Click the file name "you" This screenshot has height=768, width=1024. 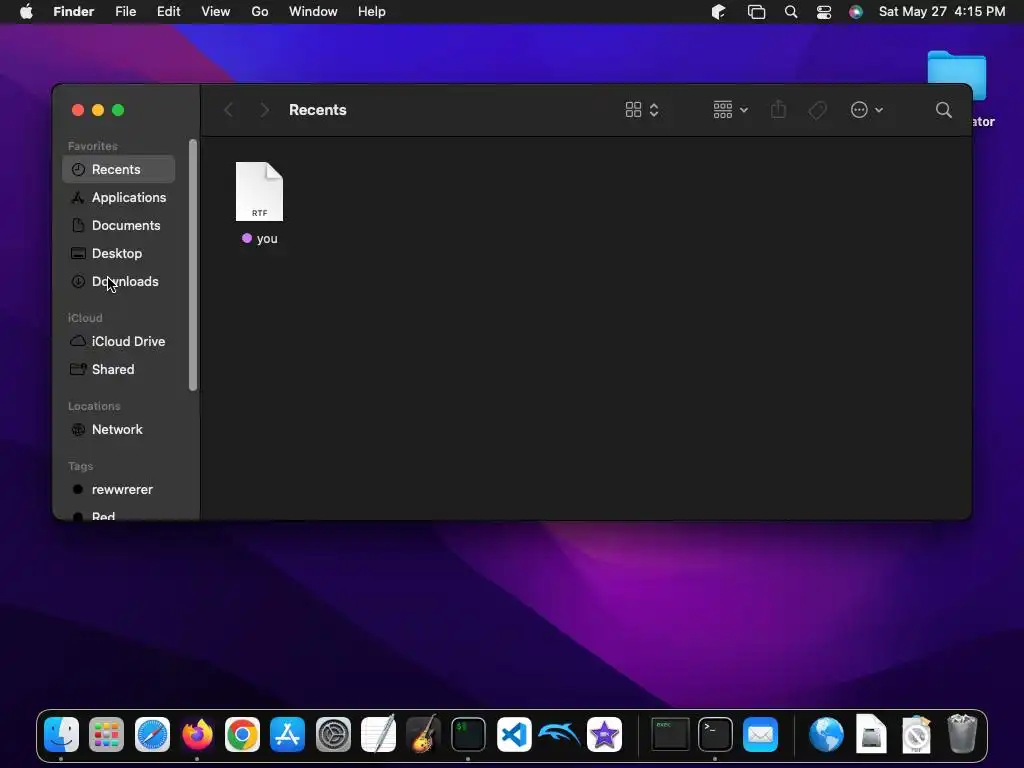point(267,238)
